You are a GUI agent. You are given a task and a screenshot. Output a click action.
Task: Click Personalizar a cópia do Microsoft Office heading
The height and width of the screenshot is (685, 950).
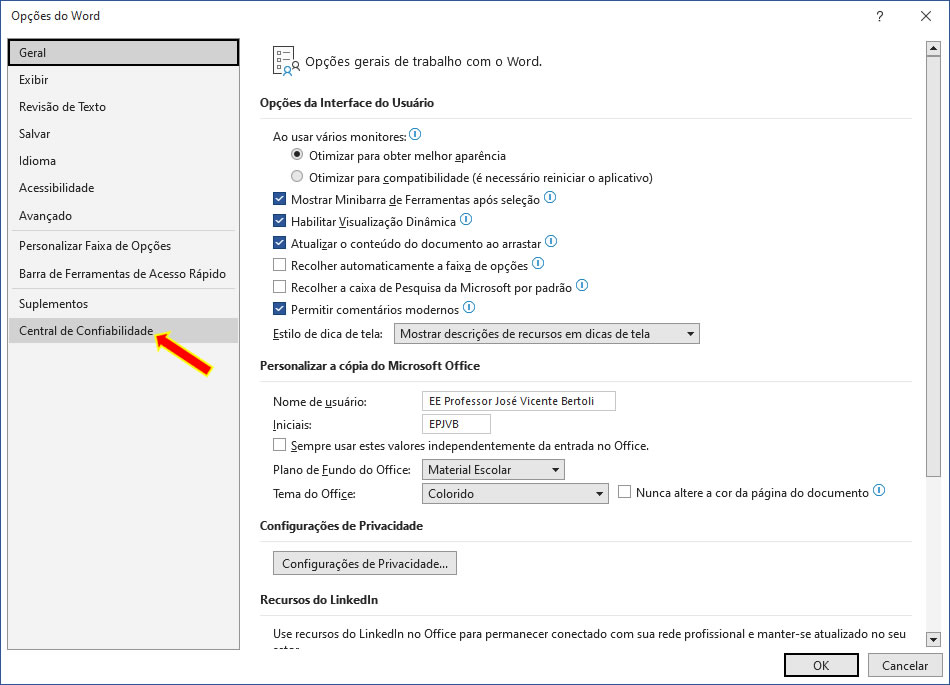(370, 366)
